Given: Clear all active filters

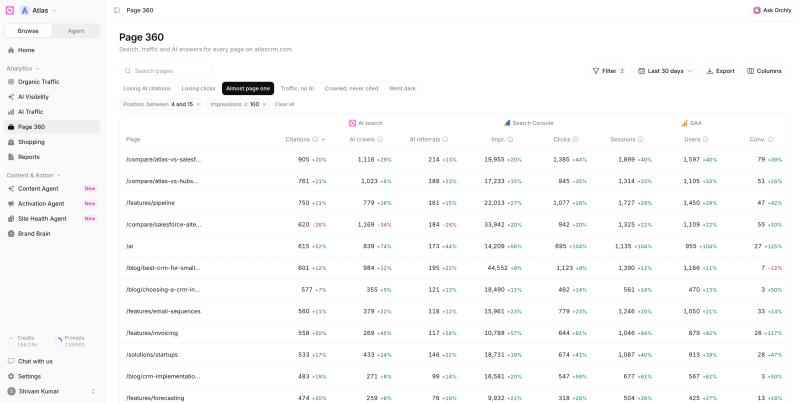Looking at the screenshot, I should click(284, 104).
